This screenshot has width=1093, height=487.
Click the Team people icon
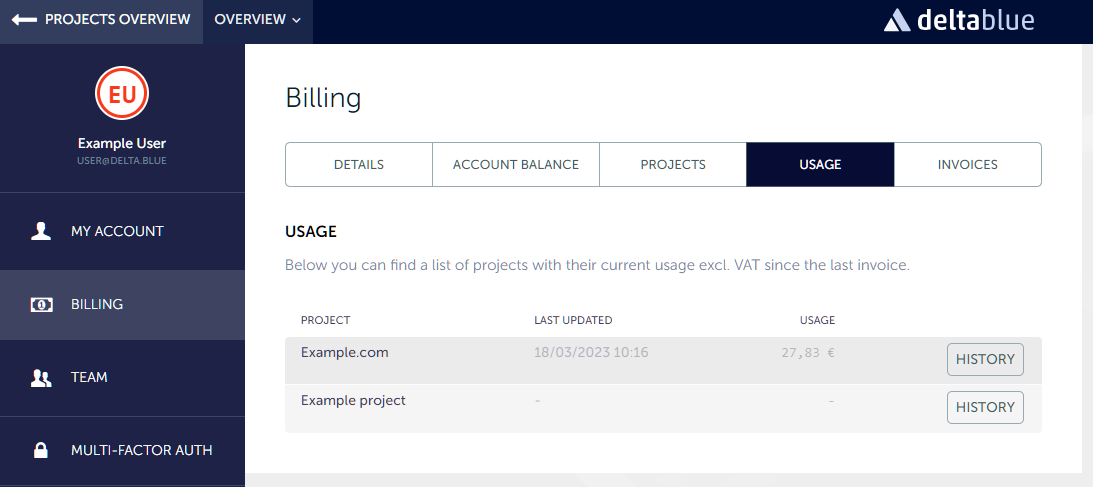(41, 378)
